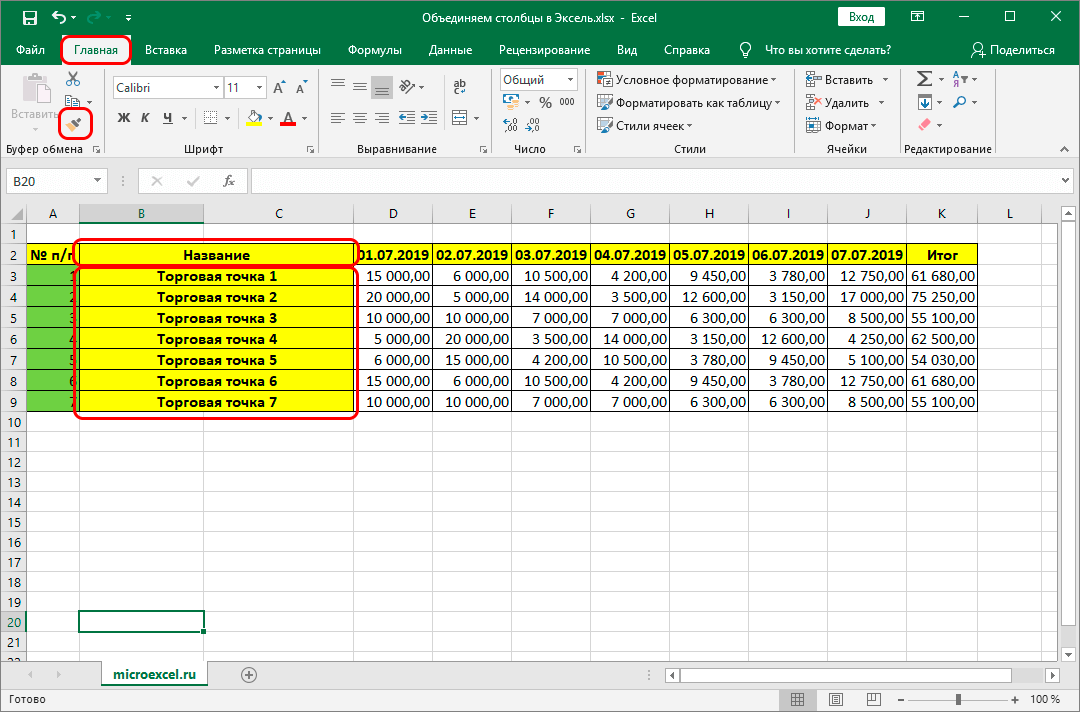Viewport: 1080px width, 712px height.
Task: Click the Fill down arrow icon
Action: [x=924, y=103]
